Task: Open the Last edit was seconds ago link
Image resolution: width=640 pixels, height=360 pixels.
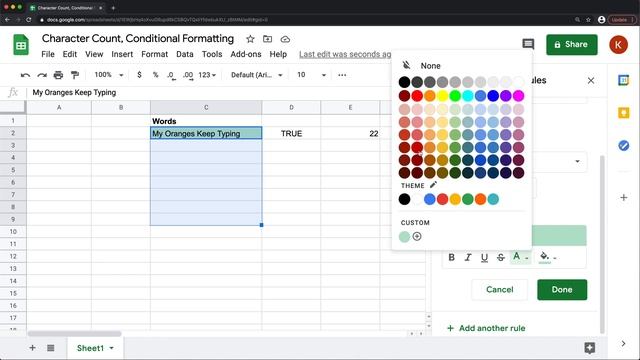Action: [x=345, y=54]
